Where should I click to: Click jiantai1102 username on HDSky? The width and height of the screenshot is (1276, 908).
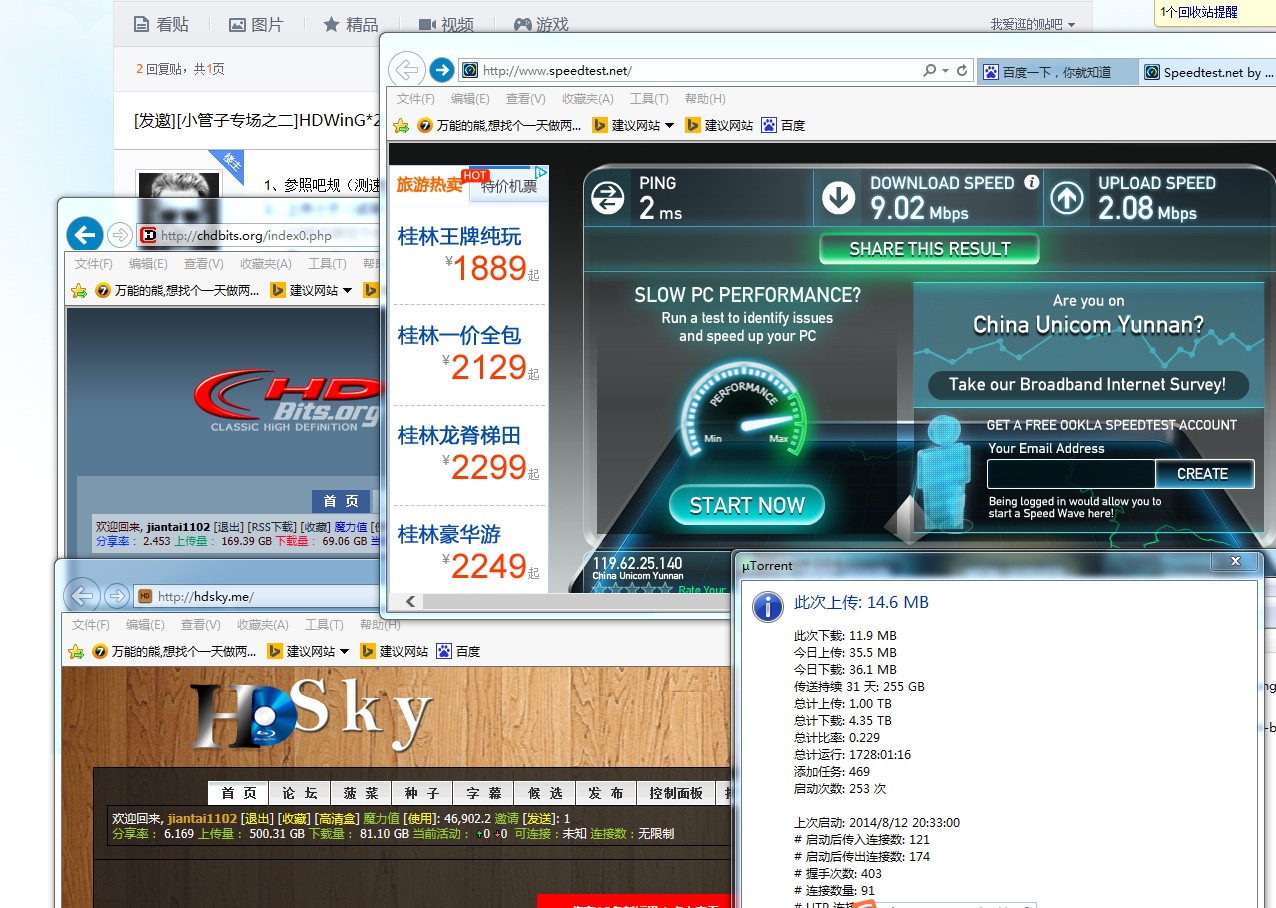(x=202, y=818)
